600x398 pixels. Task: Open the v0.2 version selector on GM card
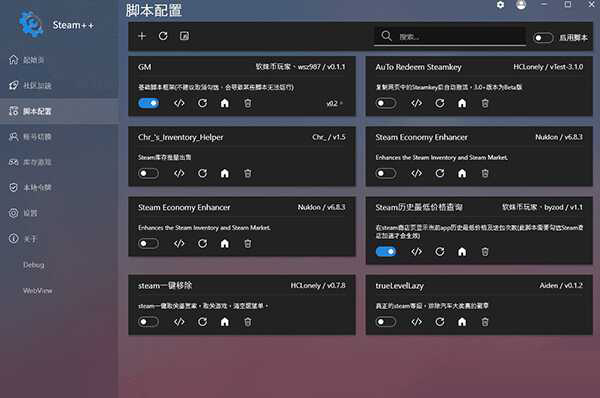[x=334, y=103]
